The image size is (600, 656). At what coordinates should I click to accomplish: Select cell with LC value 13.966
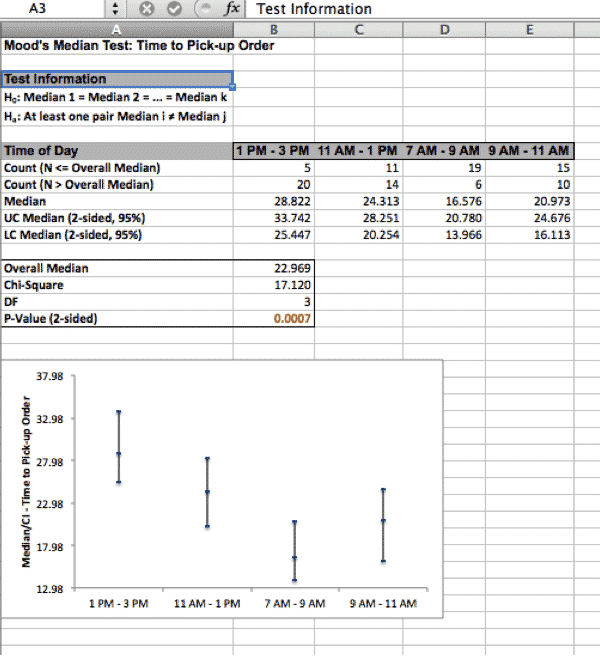(x=444, y=235)
